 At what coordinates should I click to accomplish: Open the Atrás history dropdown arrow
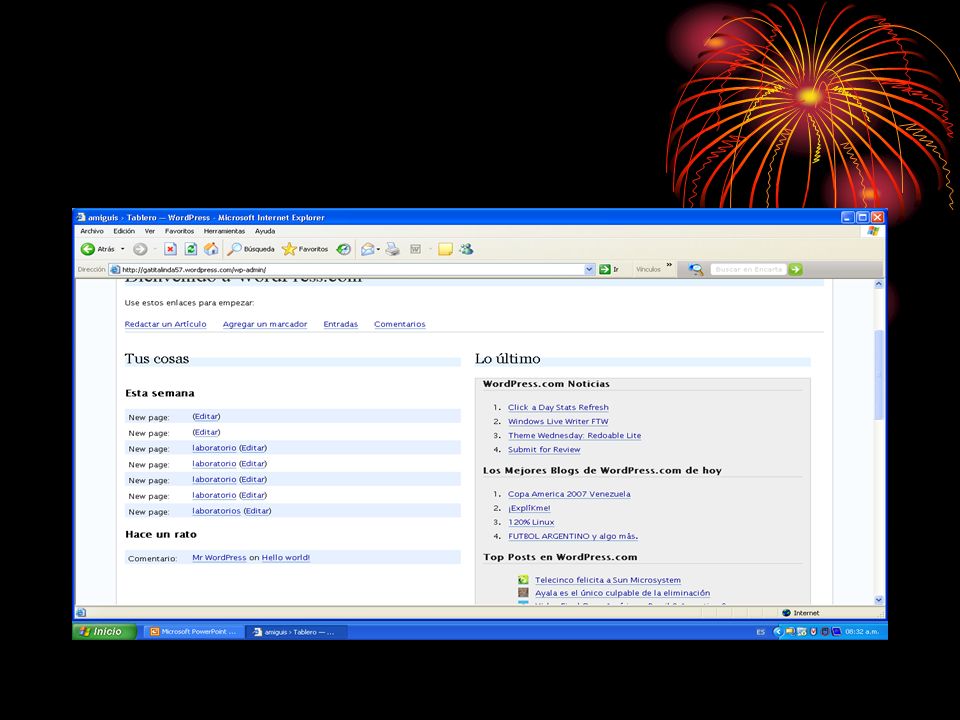(x=122, y=249)
